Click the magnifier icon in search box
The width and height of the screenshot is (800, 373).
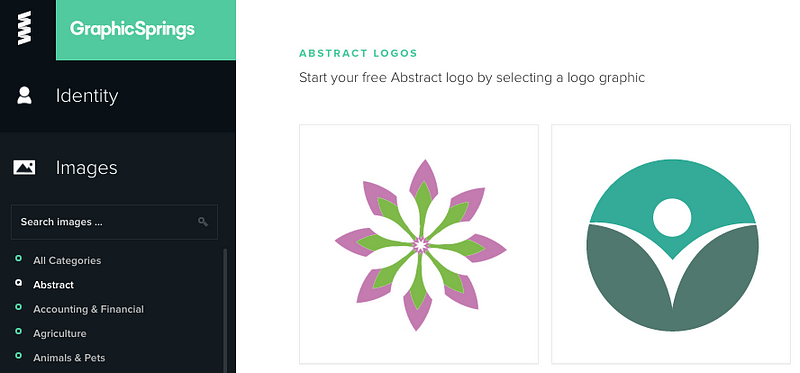203,221
